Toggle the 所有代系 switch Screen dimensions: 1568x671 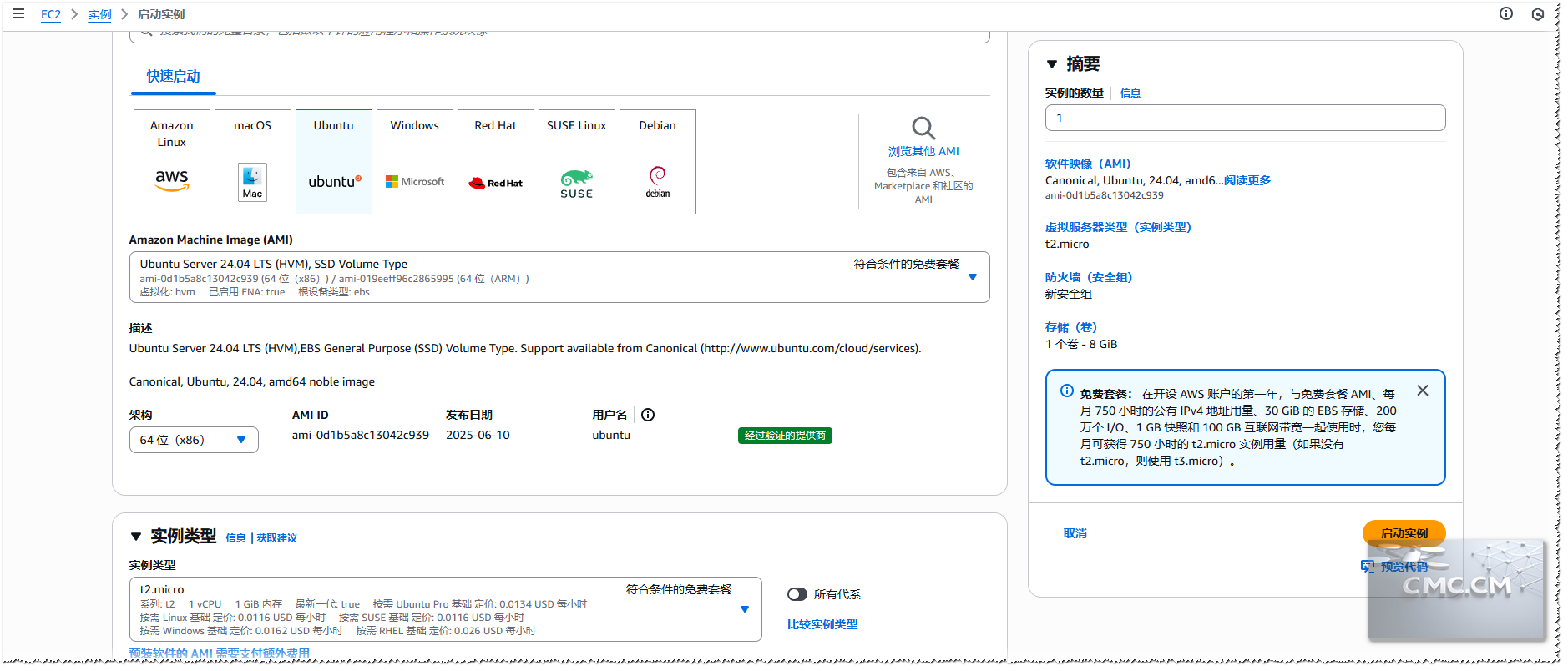[x=797, y=594]
